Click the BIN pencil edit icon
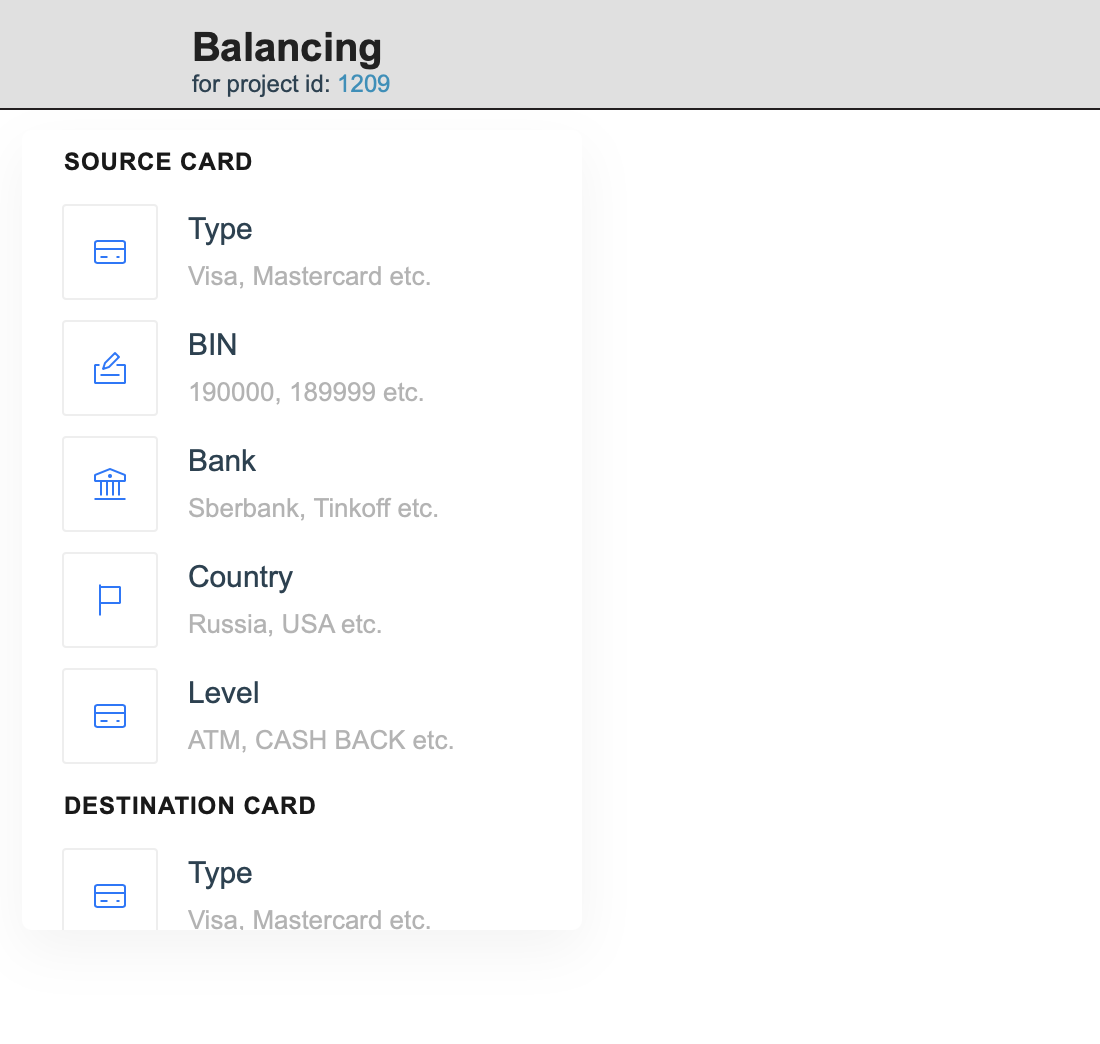 [110, 368]
